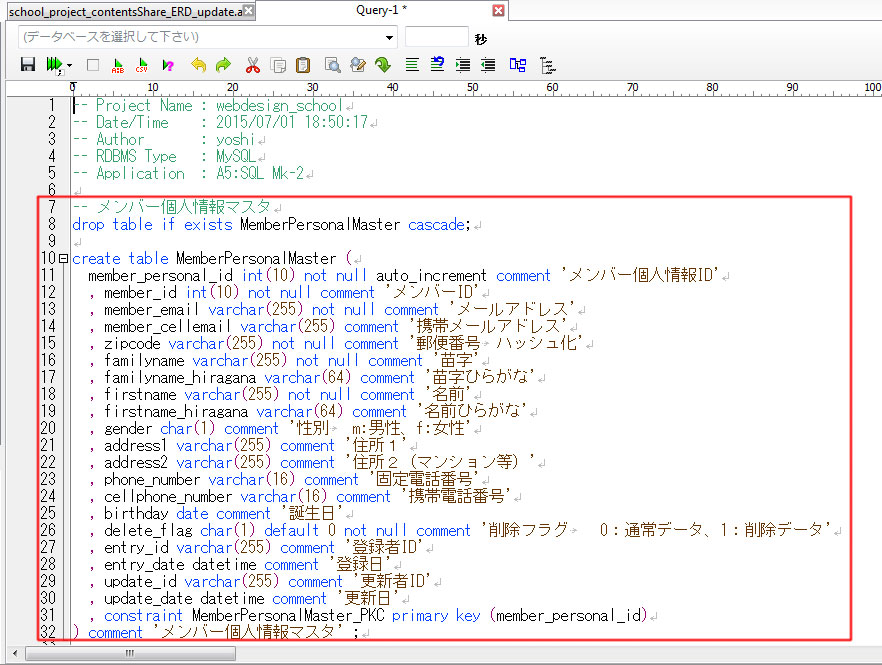Open the Find and Replace tool
Viewport: 882px width, 665px height.
click(358, 65)
